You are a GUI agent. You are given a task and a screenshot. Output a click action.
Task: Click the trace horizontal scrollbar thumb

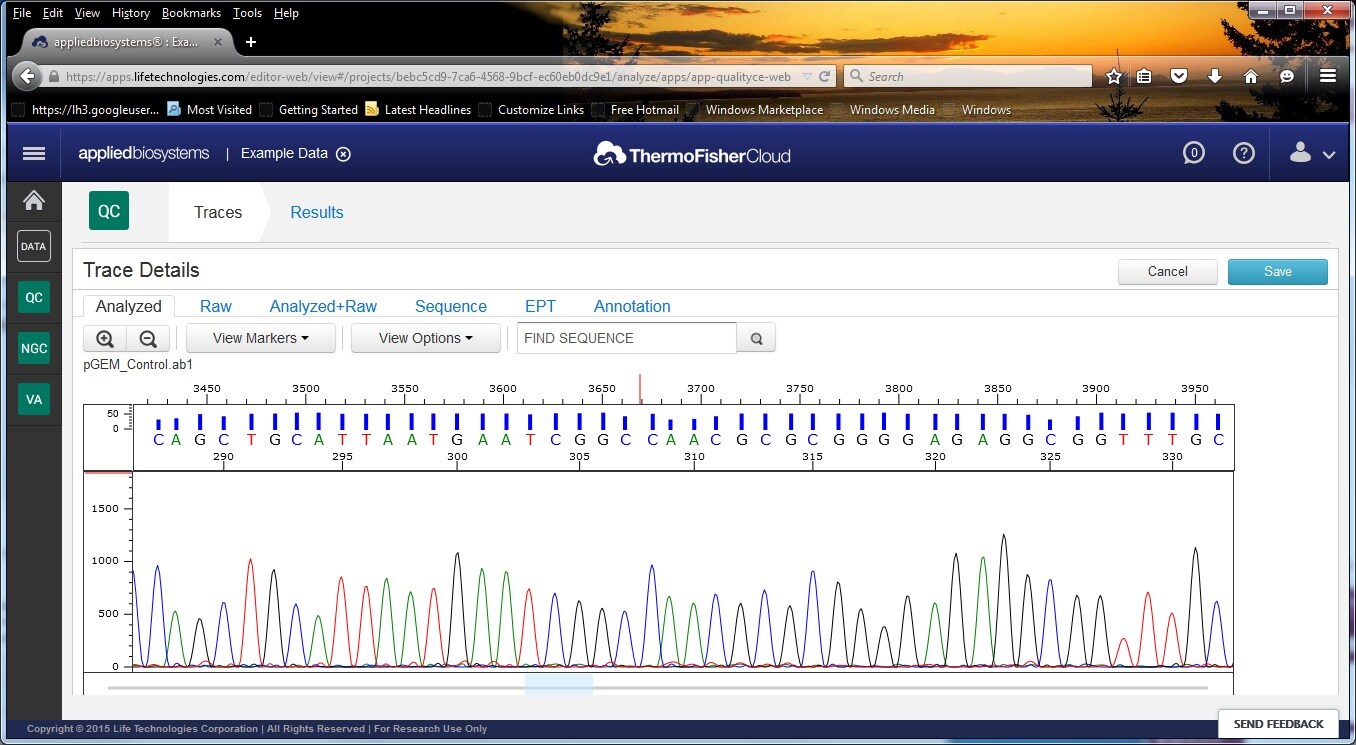click(559, 686)
